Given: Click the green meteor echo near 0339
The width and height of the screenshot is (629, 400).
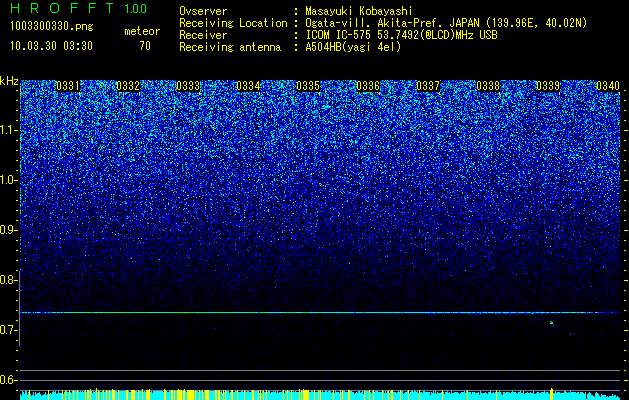Looking at the screenshot, I should pos(552,323).
